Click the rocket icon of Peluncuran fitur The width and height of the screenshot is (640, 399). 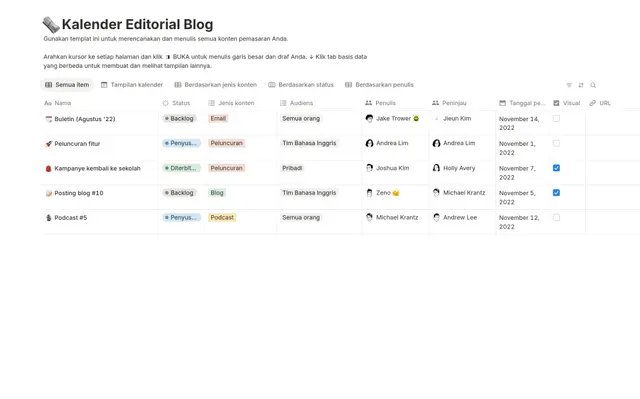coord(49,144)
